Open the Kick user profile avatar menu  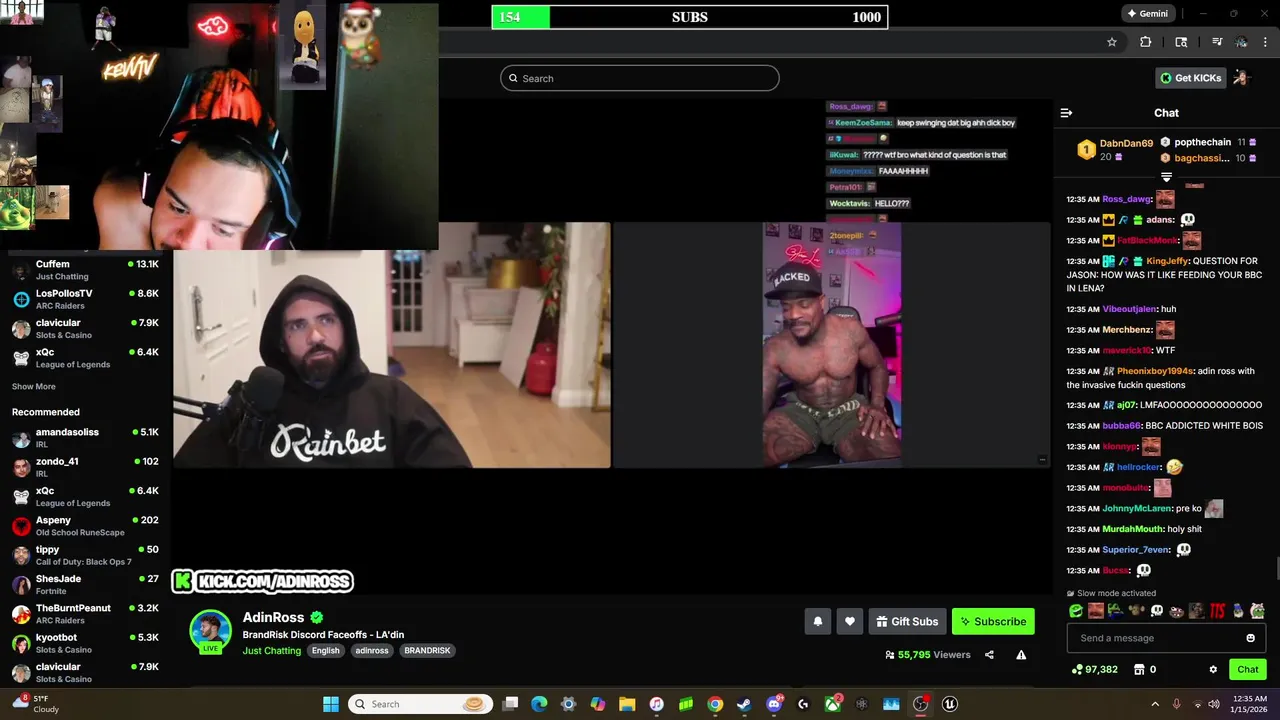point(1241,78)
